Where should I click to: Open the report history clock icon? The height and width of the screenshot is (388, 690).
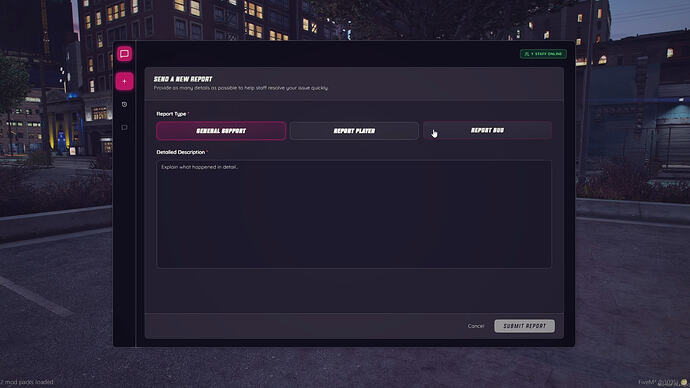click(125, 105)
